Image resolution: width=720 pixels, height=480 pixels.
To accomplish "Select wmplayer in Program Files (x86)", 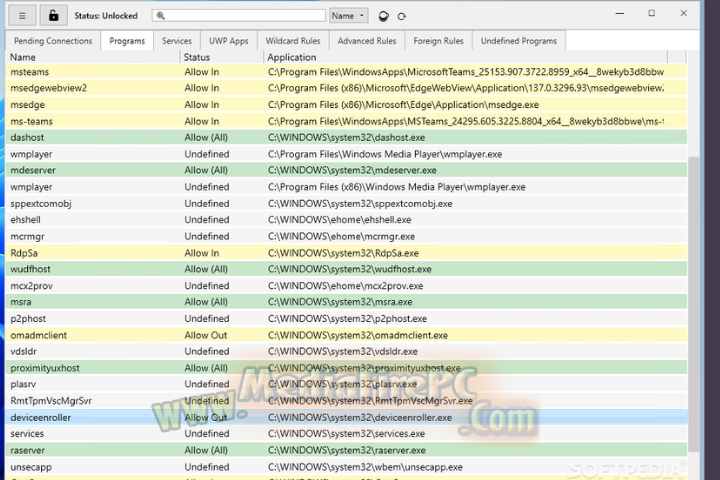I will (x=347, y=187).
